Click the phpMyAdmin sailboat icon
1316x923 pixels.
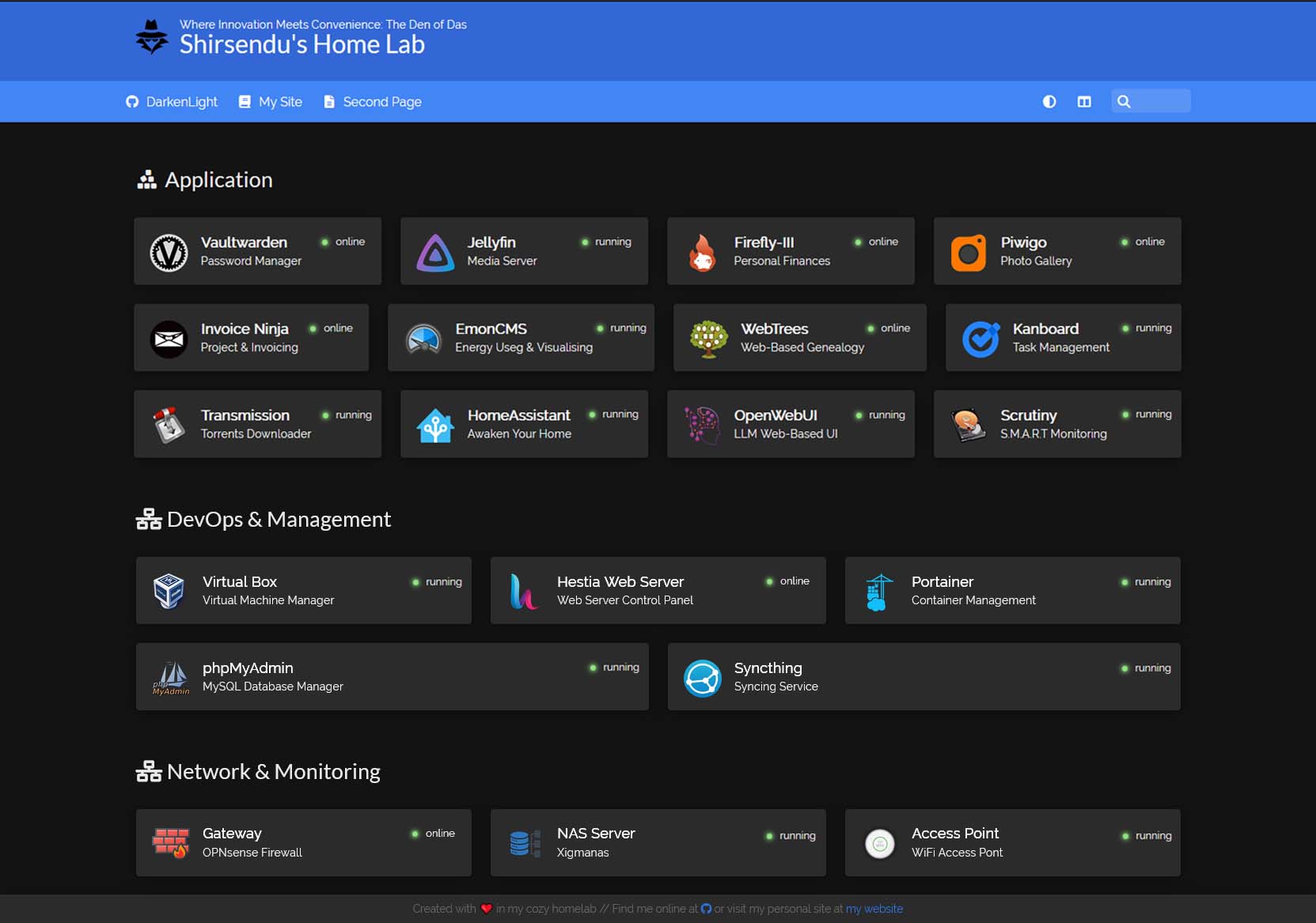pyautogui.click(x=170, y=677)
